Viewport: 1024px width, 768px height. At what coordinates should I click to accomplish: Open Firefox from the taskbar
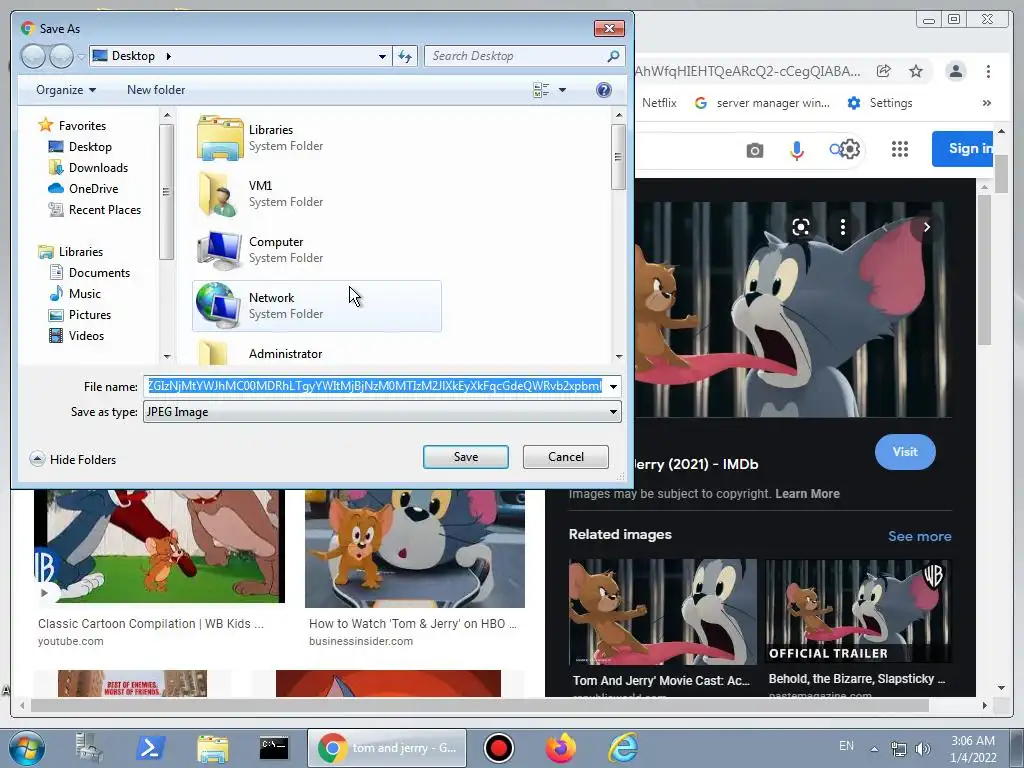click(x=560, y=748)
